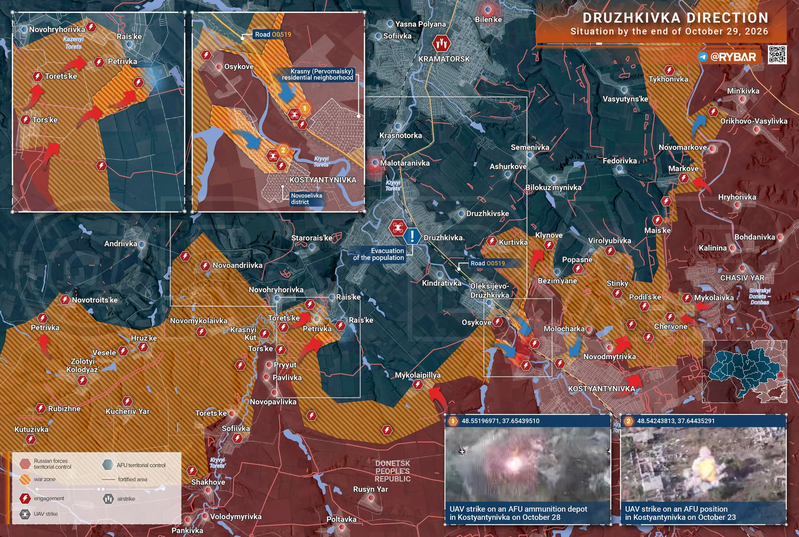Open the ammunition depot strike video thumbnail
The width and height of the screenshot is (799, 537).
527,464
